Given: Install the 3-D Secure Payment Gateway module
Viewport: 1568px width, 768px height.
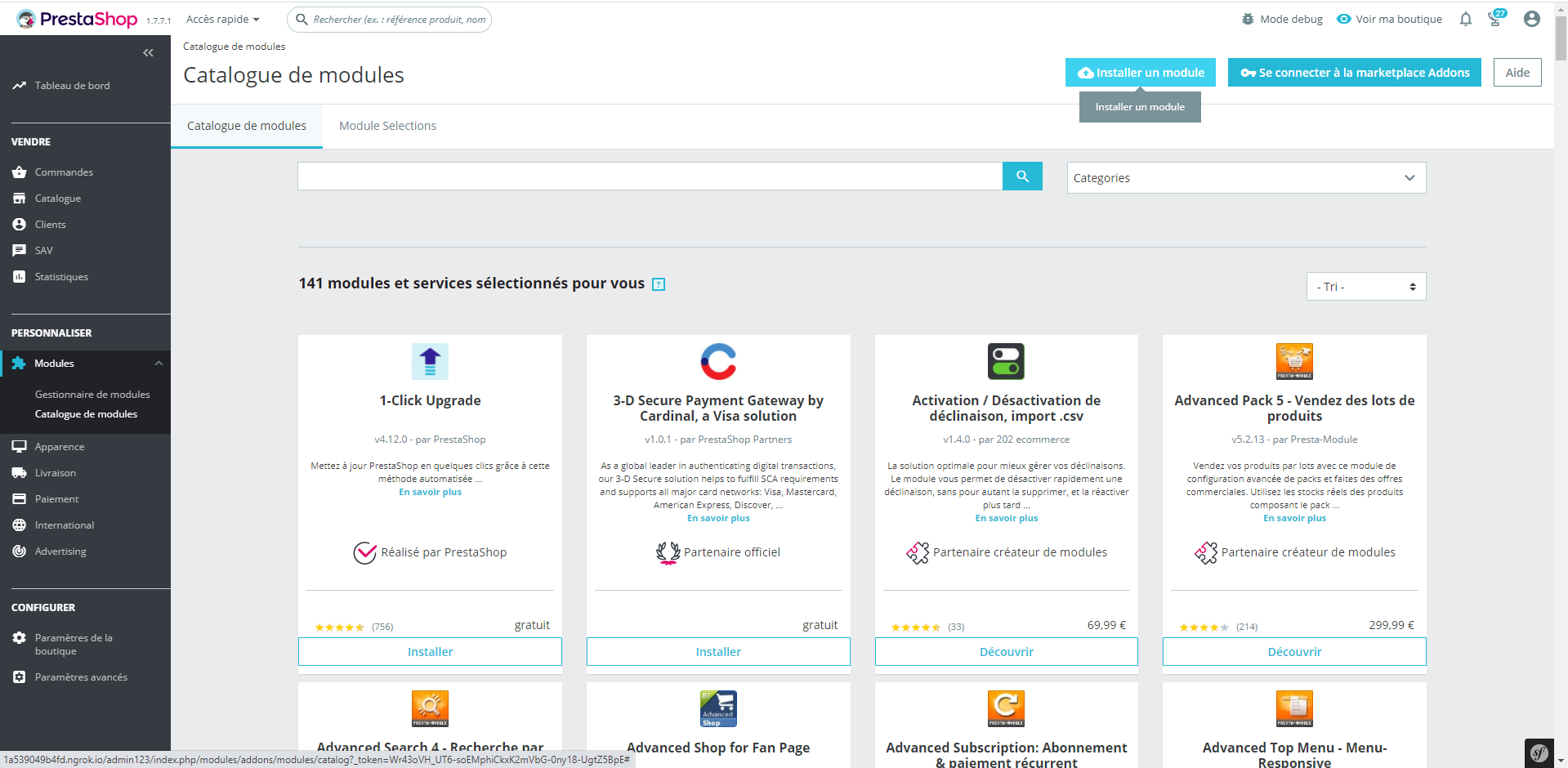Looking at the screenshot, I should (x=718, y=651).
